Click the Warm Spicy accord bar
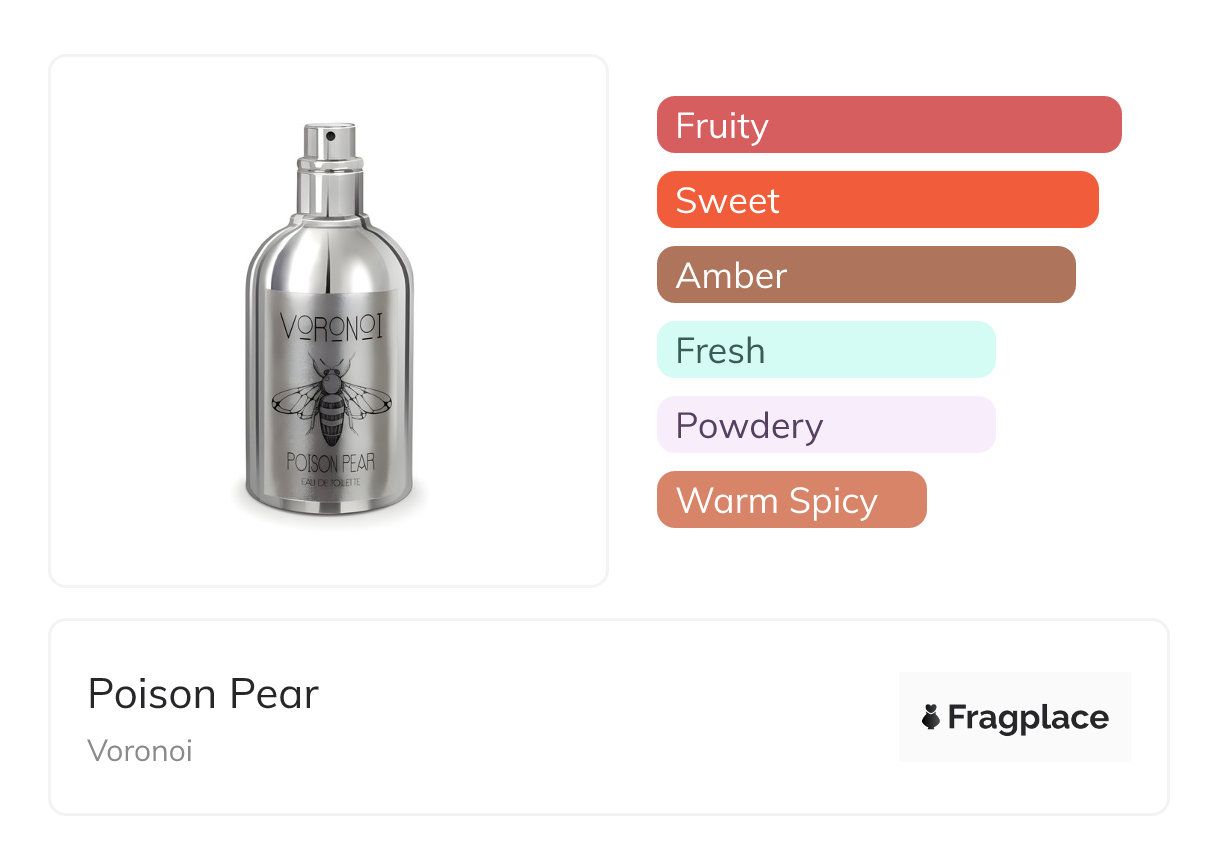Screen dimensions: 1218x864 pyautogui.click(x=791, y=500)
